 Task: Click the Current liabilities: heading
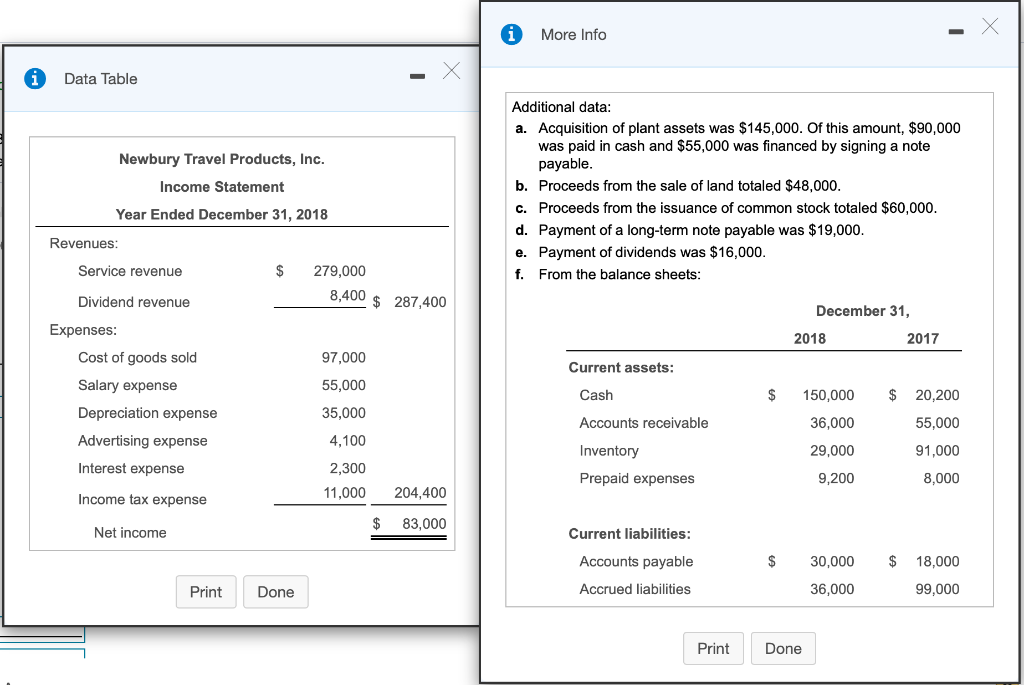click(630, 534)
